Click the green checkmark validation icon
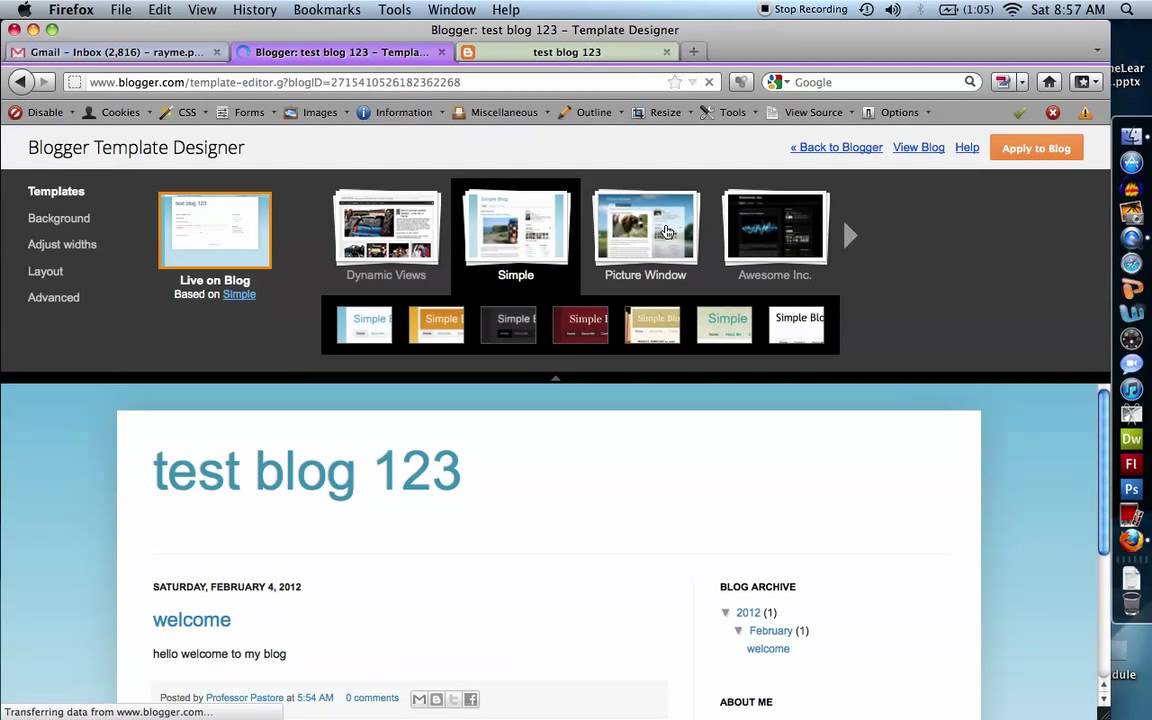This screenshot has height=720, width=1152. point(1020,112)
